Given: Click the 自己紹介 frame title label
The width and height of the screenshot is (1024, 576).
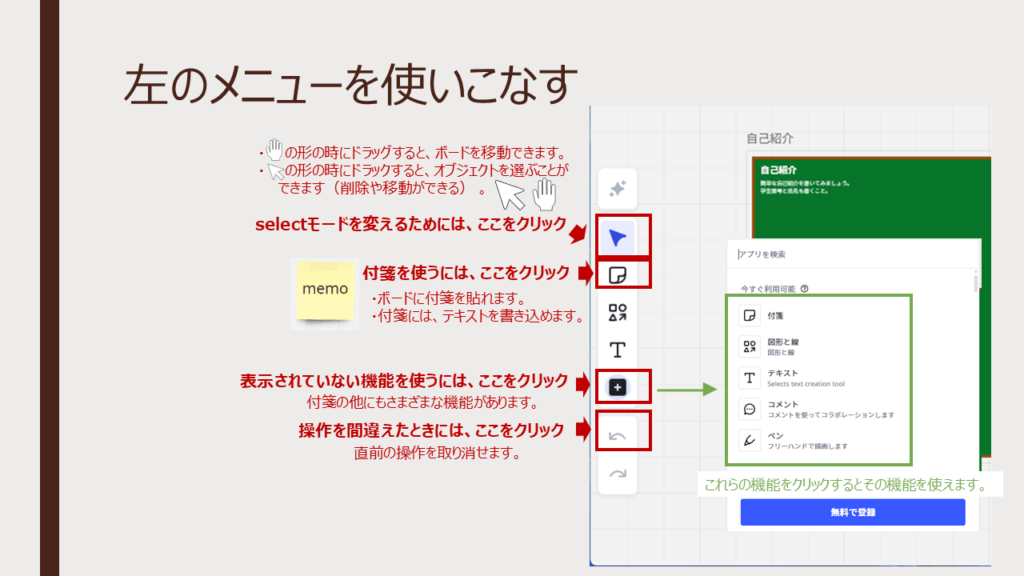Looking at the screenshot, I should 770,138.
